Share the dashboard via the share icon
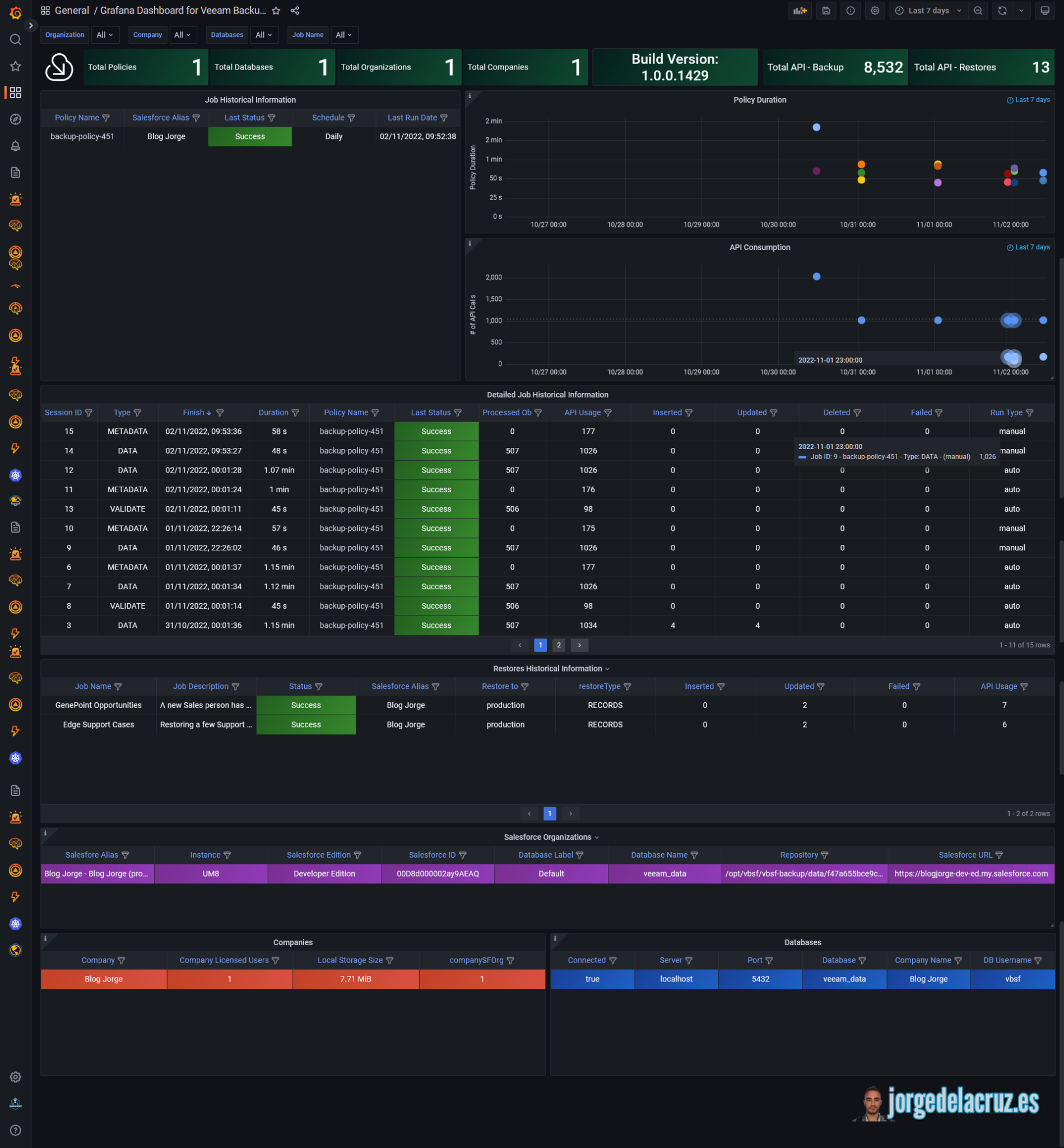The width and height of the screenshot is (1064, 1148). pos(295,10)
